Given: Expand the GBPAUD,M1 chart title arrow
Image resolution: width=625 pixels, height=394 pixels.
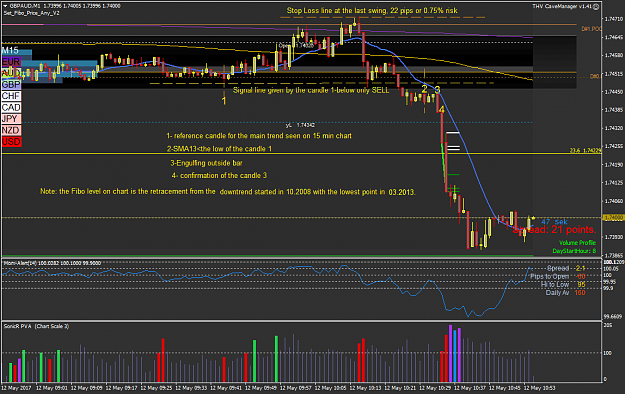Looking at the screenshot, I should (5, 6).
